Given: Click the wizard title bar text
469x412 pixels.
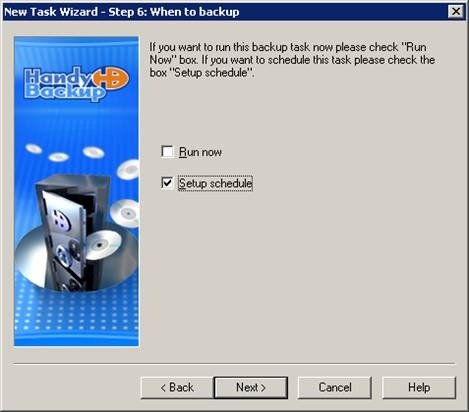Looking at the screenshot, I should [121, 12].
